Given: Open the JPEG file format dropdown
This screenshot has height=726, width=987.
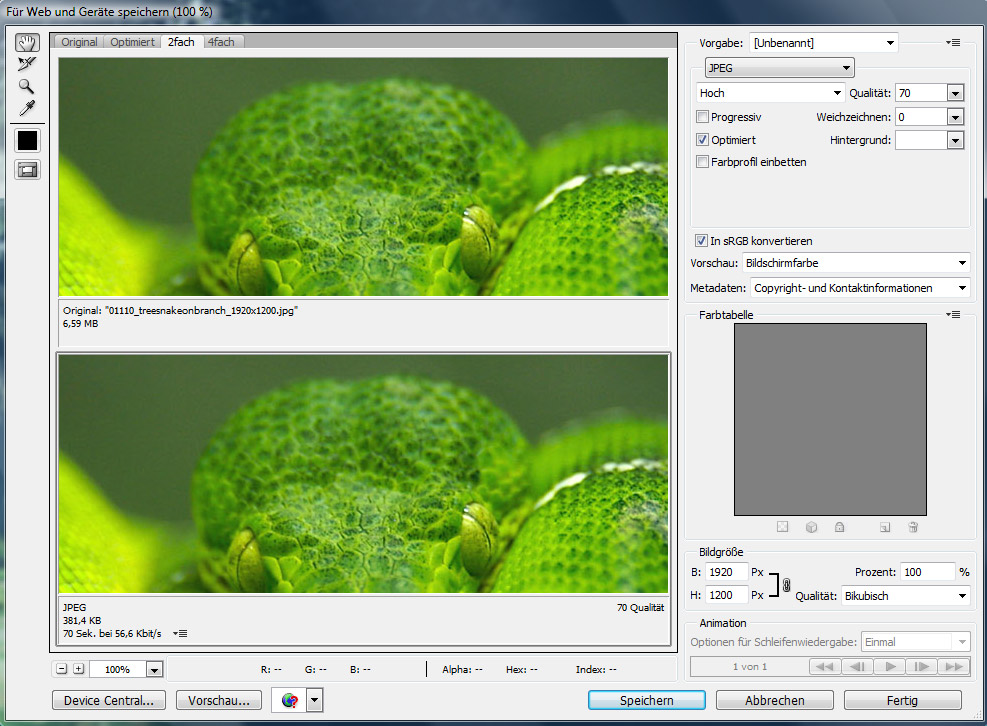Looking at the screenshot, I should (779, 67).
